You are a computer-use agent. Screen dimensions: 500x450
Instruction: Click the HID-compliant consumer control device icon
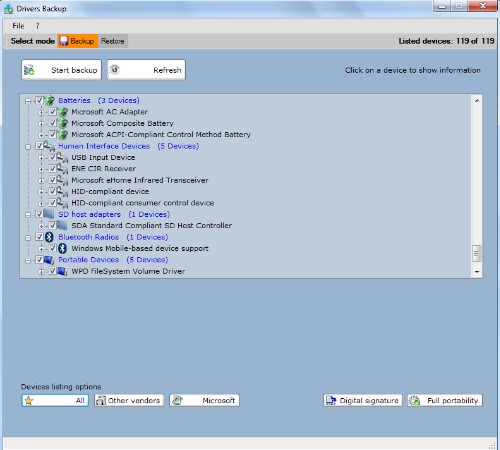[63, 203]
